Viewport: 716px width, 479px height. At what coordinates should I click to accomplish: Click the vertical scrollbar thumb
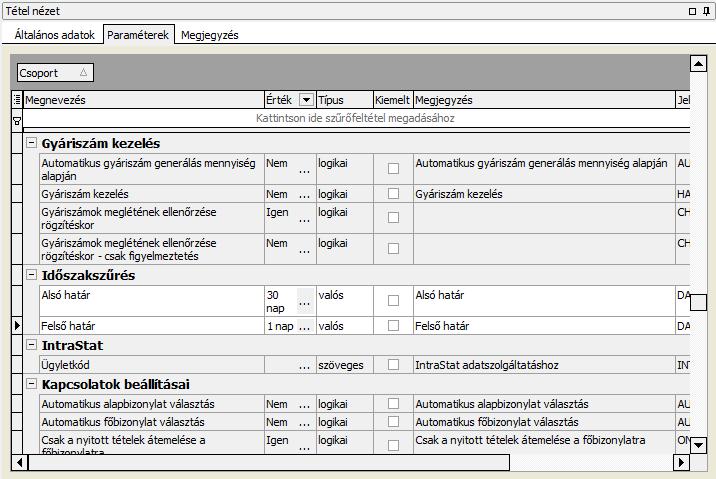coord(698,302)
